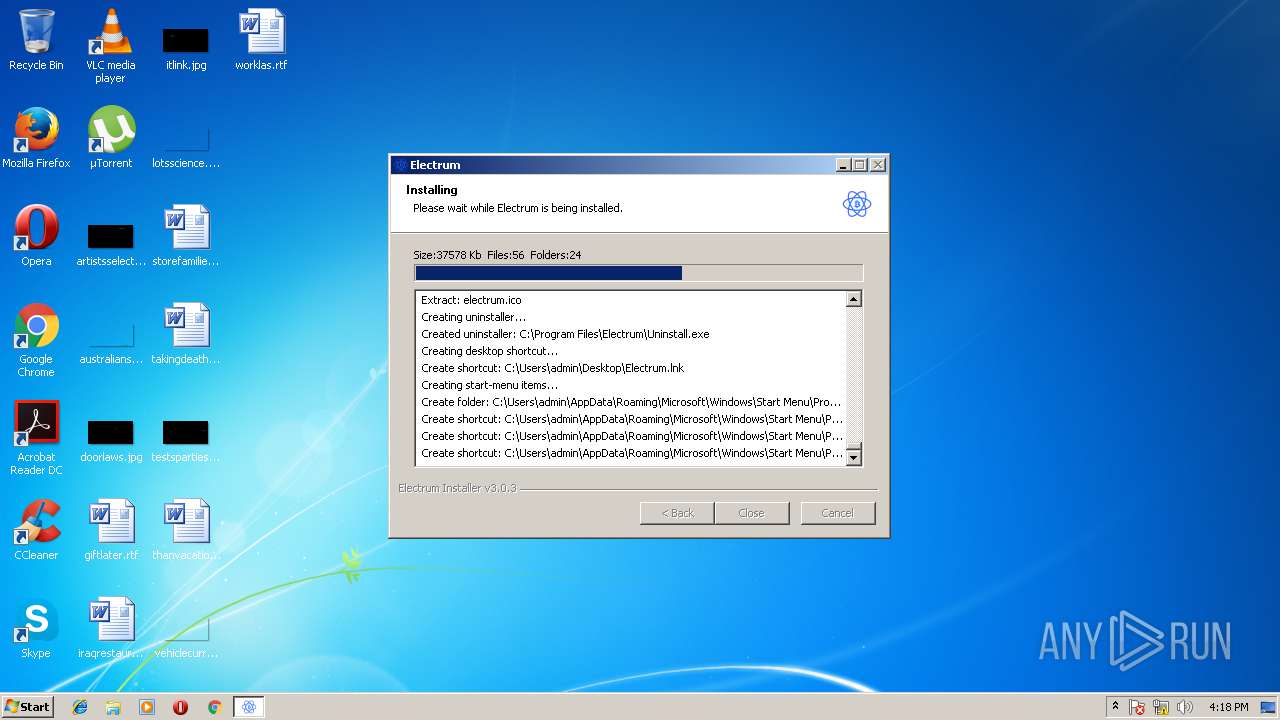Viewport: 1280px width, 720px height.
Task: Show hidden system tray icons
Action: click(1115, 707)
